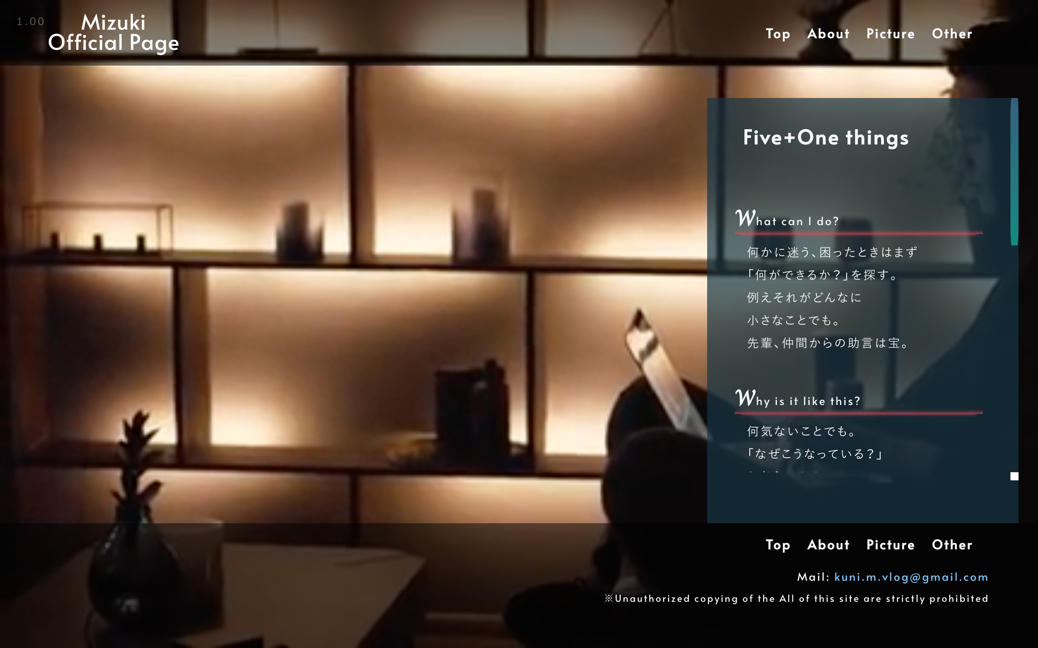This screenshot has height=648, width=1038.
Task: Click Other in the footer navigation
Action: (x=952, y=545)
